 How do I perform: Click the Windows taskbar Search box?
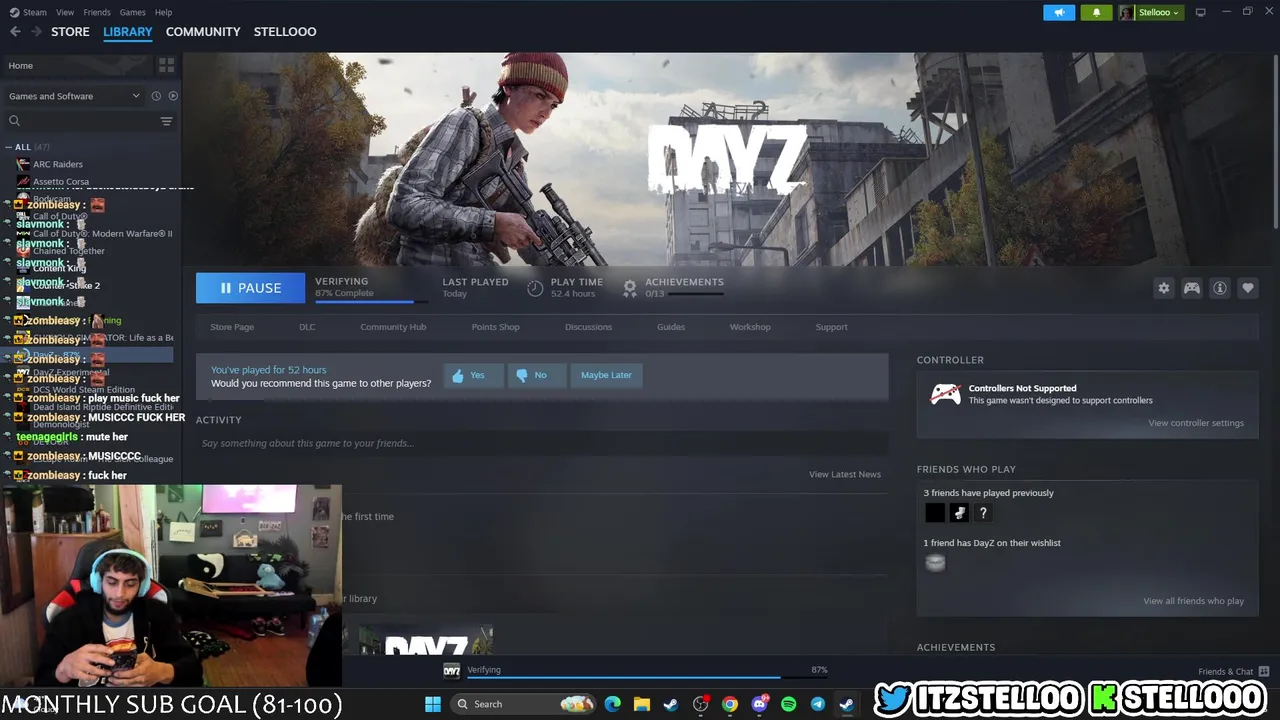[522, 704]
